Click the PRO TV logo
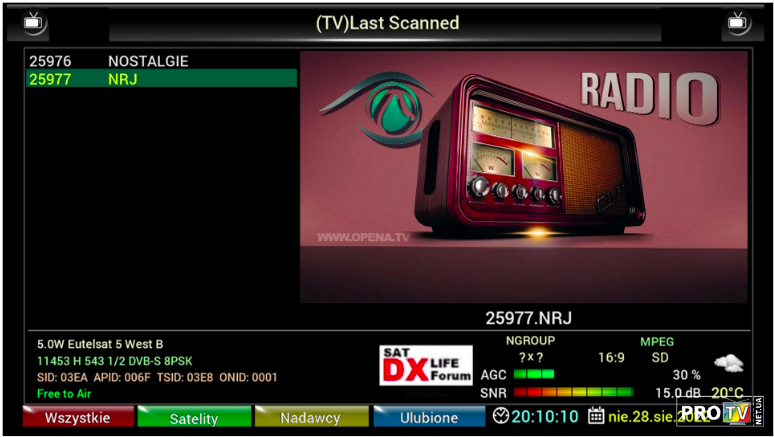 (716, 413)
